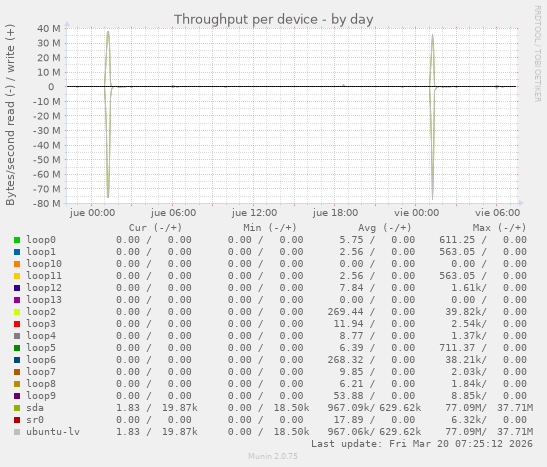Click the 'jue 06:00' time axis label
This screenshot has height=467, width=547.
pyautogui.click(x=173, y=213)
